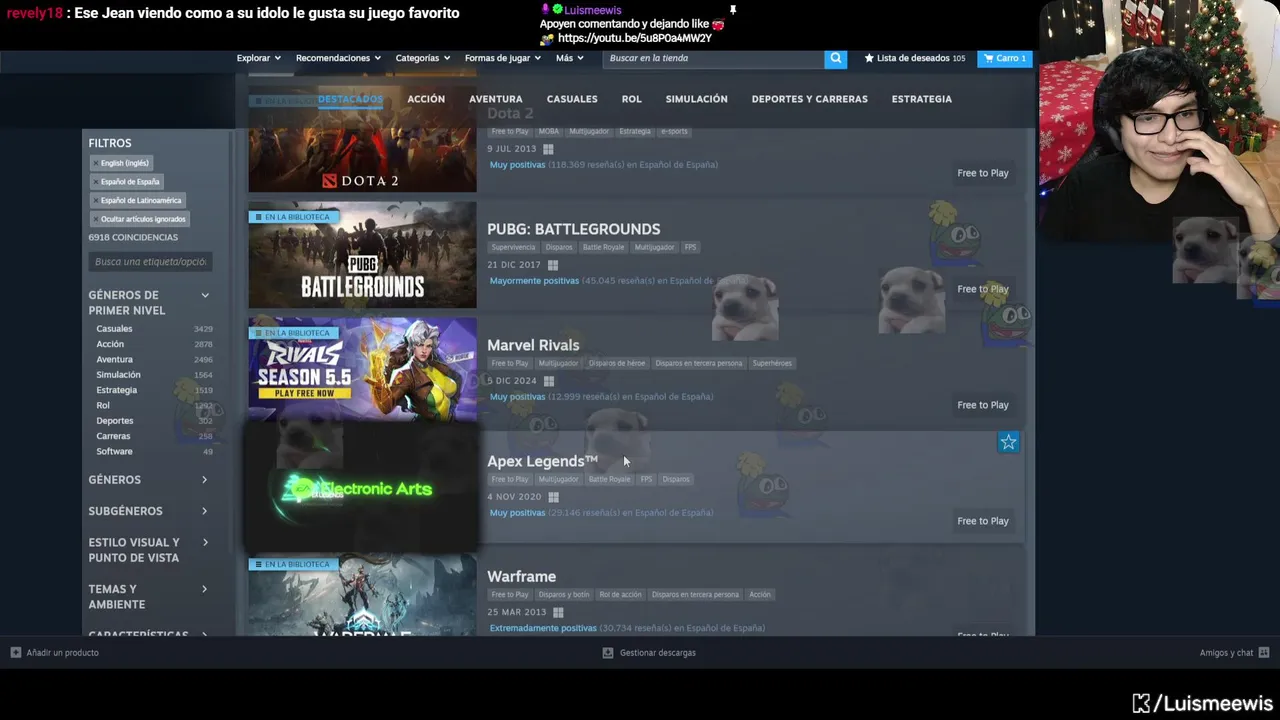Open the Categorías dropdown menu
The width and height of the screenshot is (1280, 720).
coord(422,58)
